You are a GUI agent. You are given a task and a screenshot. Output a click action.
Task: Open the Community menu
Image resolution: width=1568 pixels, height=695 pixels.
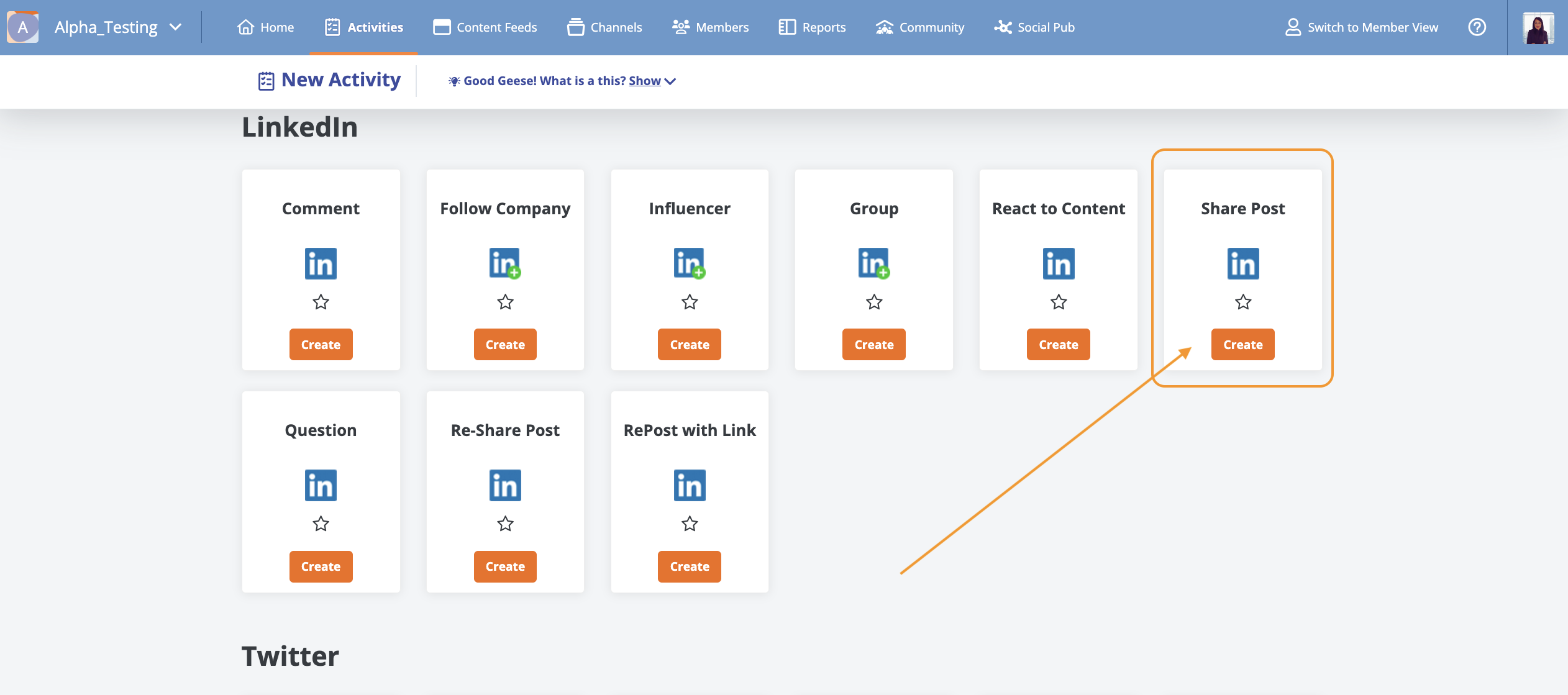(x=920, y=27)
